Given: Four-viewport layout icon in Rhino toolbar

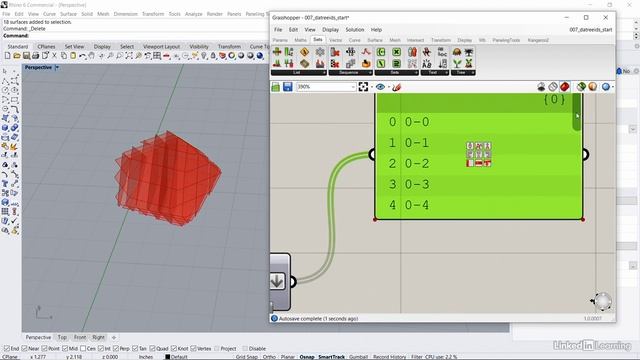Looking at the screenshot, I should [156, 56].
